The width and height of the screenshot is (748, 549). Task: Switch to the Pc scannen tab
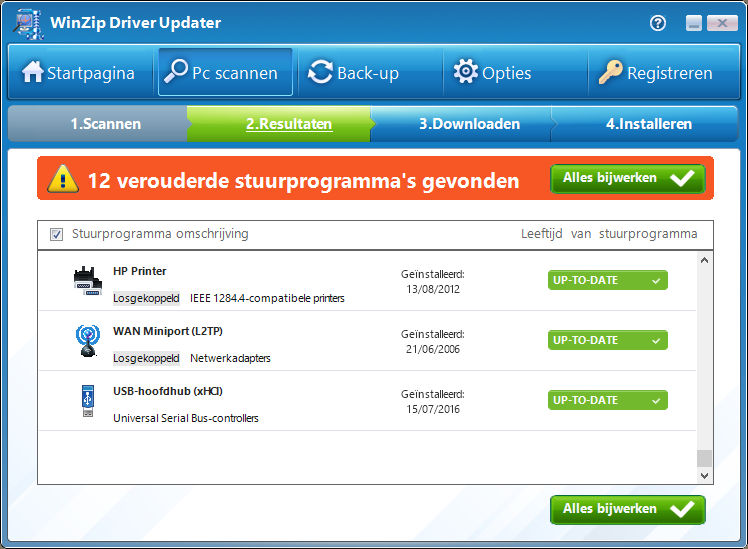(x=225, y=72)
